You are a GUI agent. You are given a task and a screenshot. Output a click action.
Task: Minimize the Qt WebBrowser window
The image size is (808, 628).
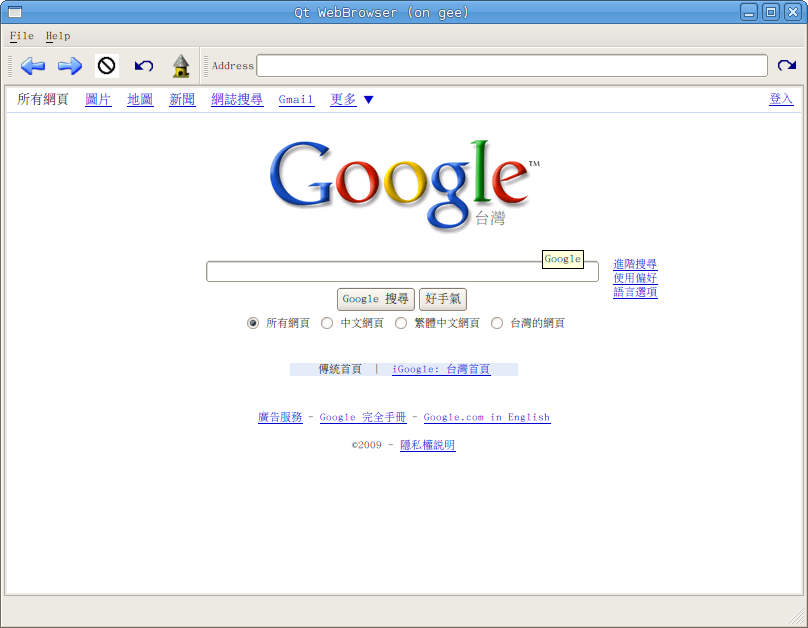(x=749, y=12)
